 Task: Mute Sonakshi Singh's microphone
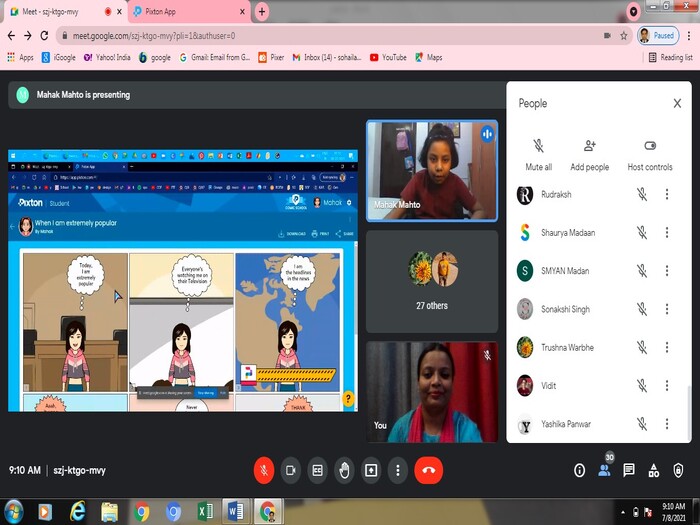coord(642,309)
